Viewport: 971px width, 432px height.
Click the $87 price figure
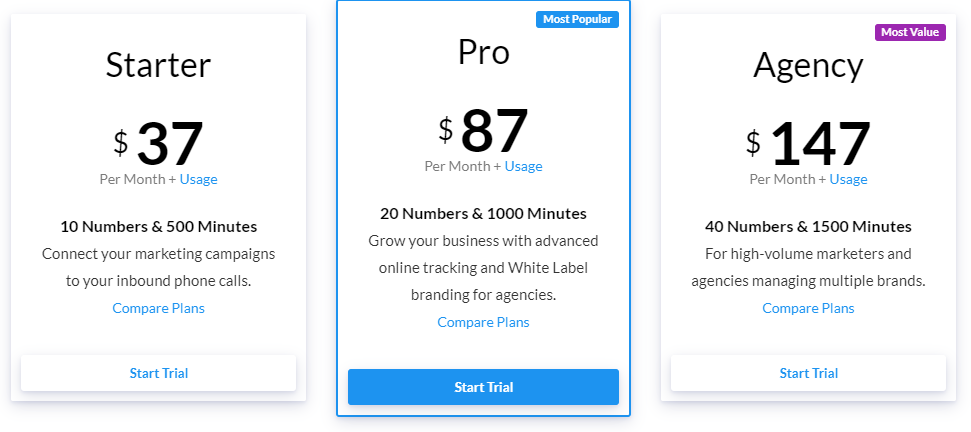pos(494,130)
